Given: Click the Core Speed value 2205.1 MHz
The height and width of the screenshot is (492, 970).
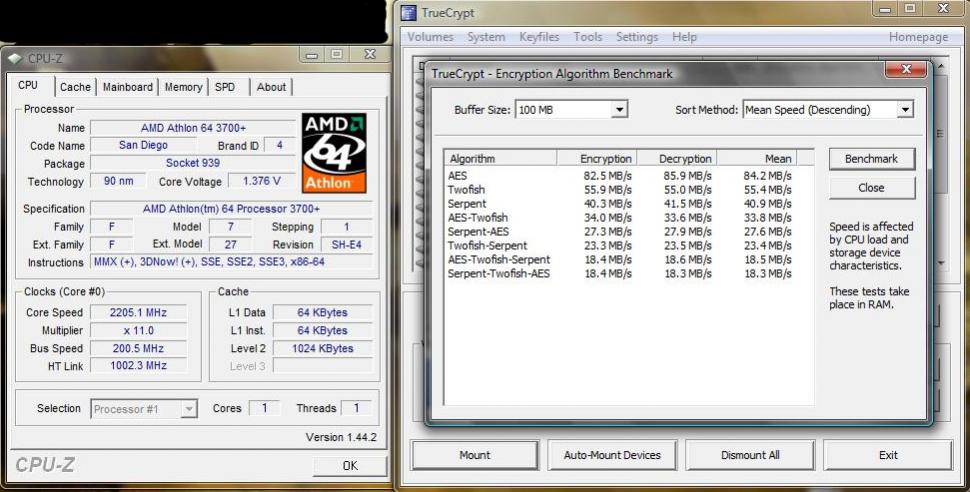Looking at the screenshot, I should click(138, 313).
